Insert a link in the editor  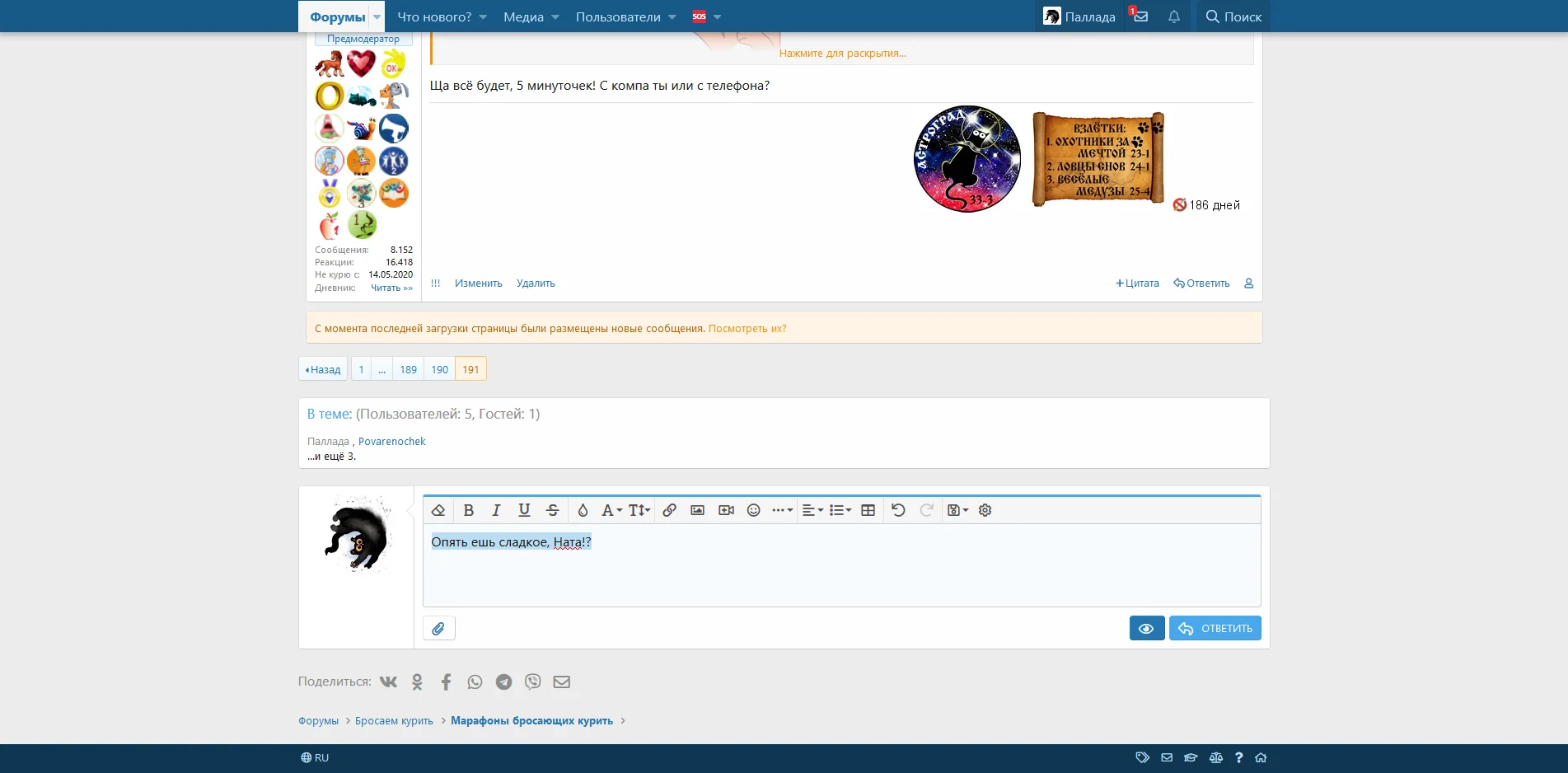(x=669, y=510)
